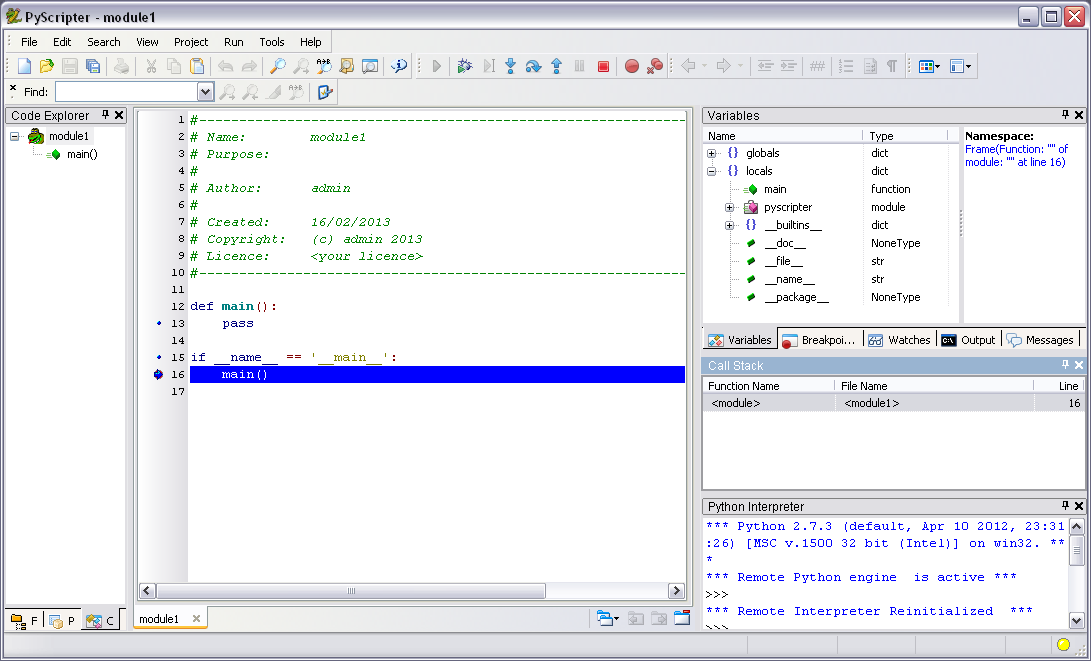Click the yellow status indicator light
The image size is (1091, 661).
[x=1063, y=644]
